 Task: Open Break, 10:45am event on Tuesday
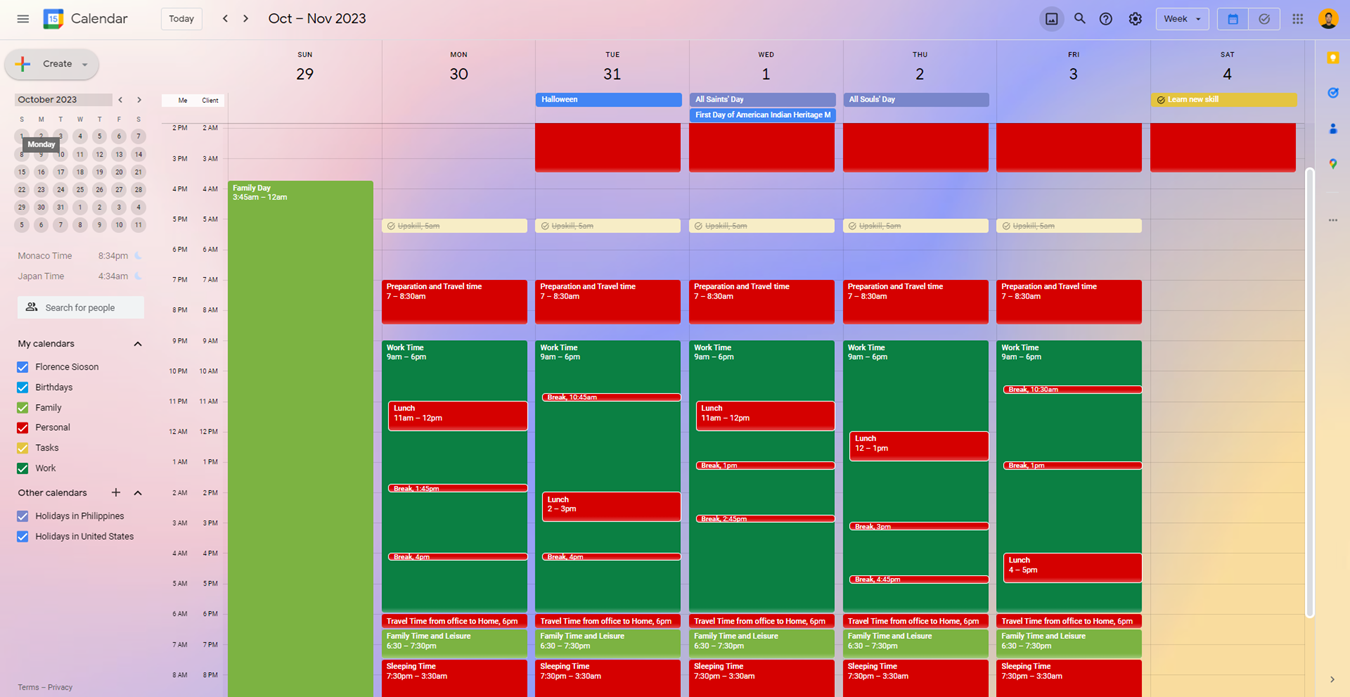click(611, 397)
